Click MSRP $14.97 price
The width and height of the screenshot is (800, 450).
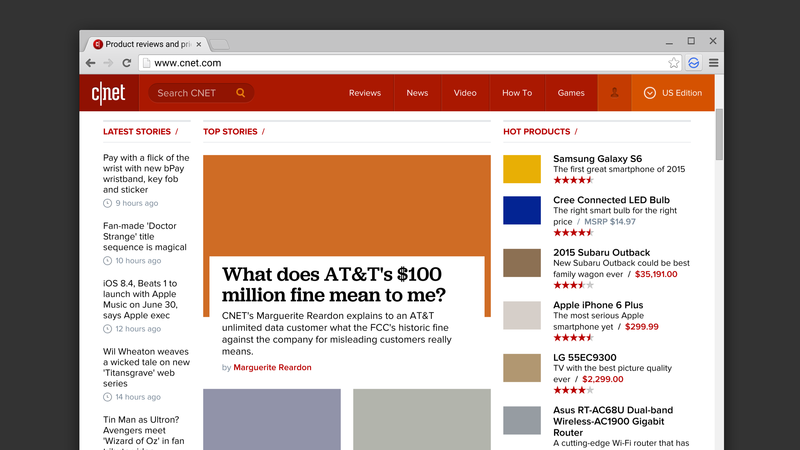point(610,221)
